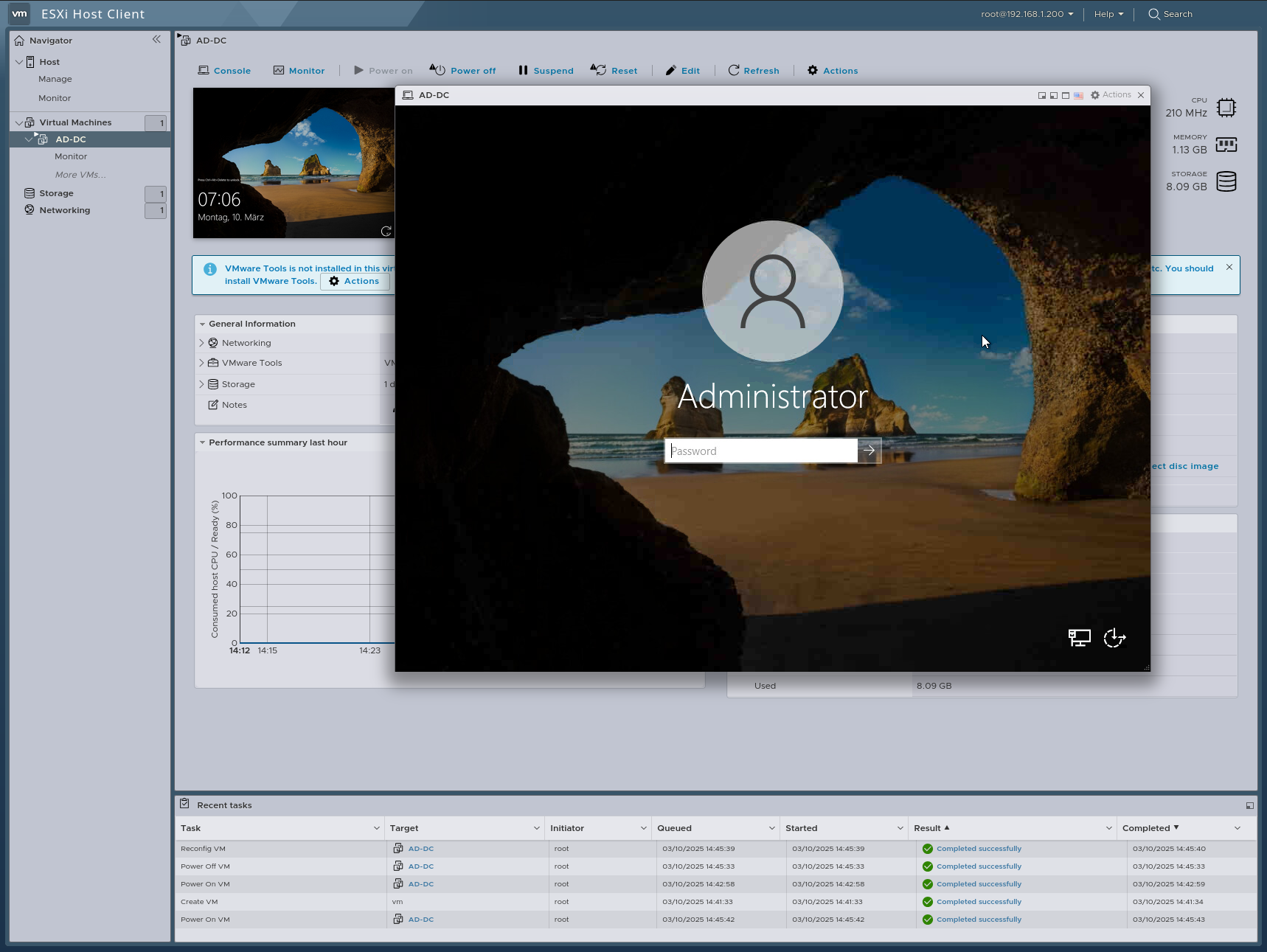Submit password with the arrow button

click(x=869, y=451)
